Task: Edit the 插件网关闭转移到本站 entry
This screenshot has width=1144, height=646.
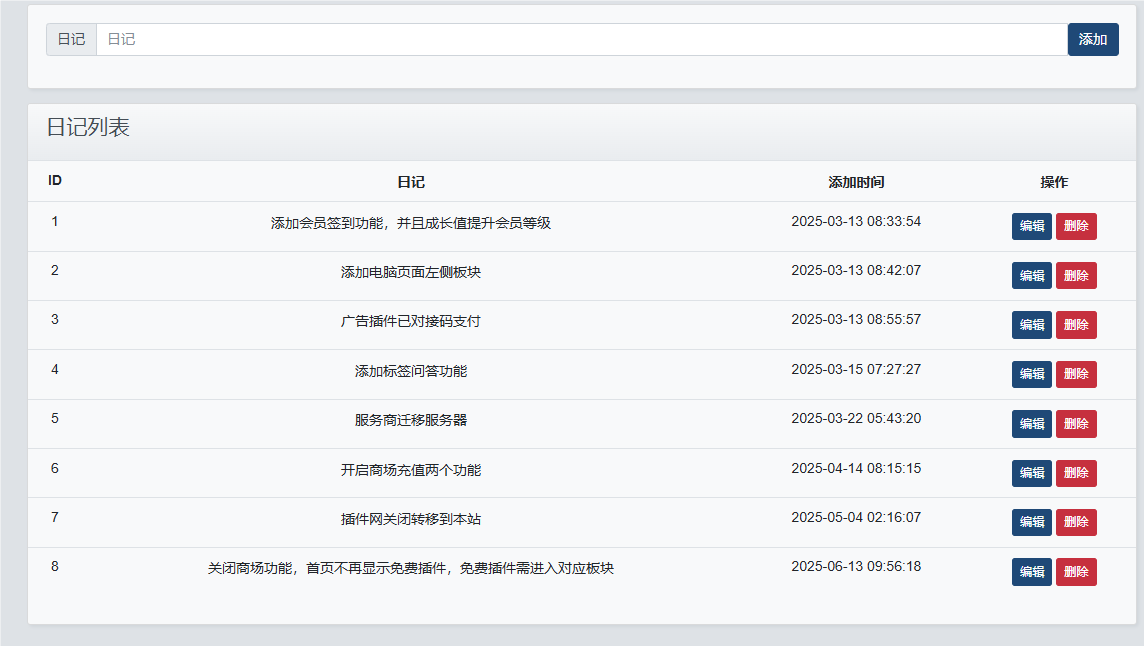Action: point(1031,522)
